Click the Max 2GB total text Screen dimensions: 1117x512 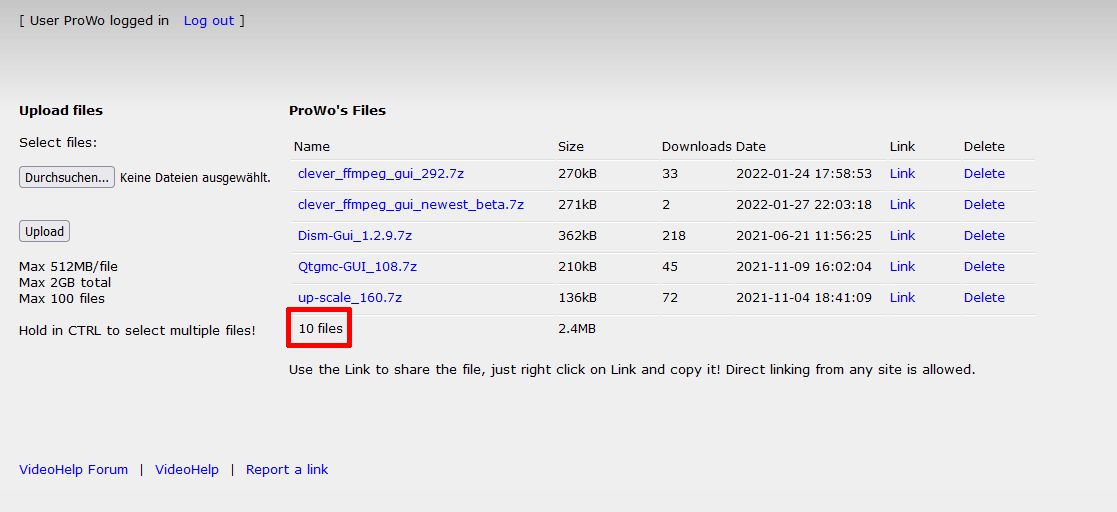click(x=65, y=282)
